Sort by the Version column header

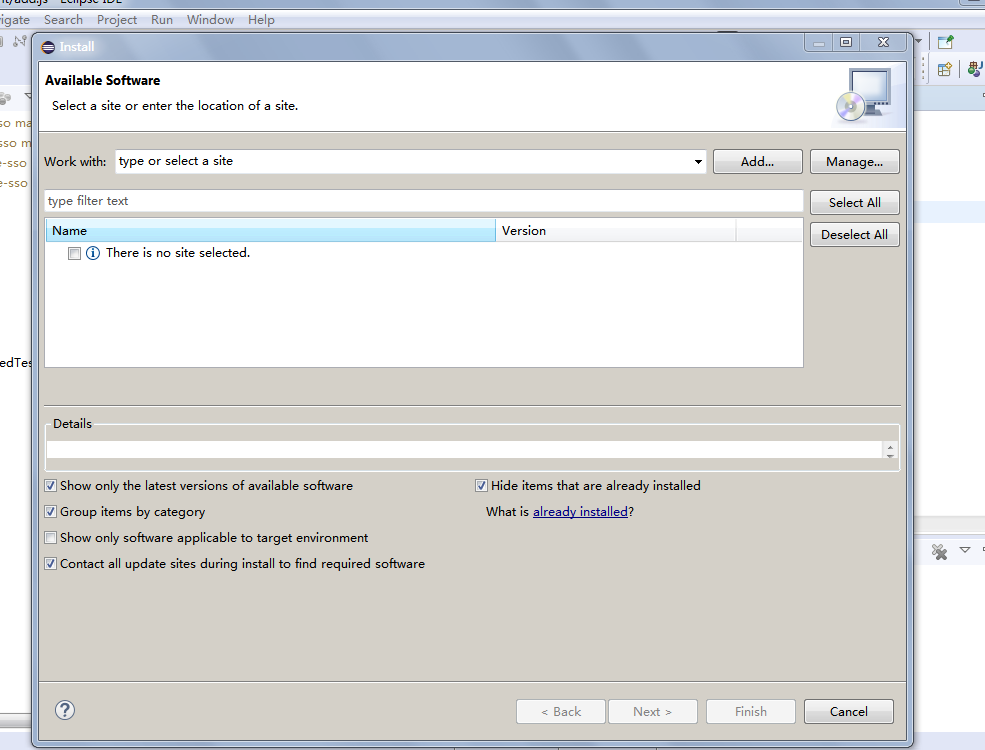[x=616, y=231]
